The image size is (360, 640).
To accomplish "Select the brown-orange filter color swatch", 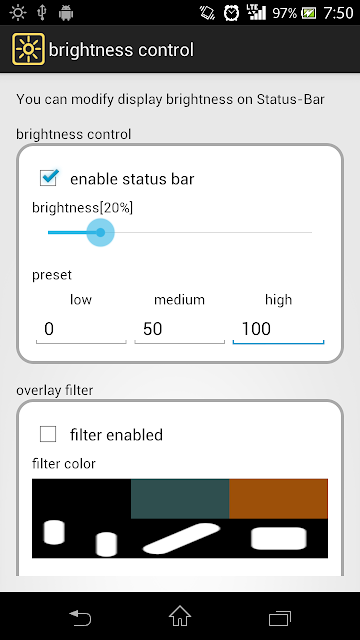I will (278, 499).
